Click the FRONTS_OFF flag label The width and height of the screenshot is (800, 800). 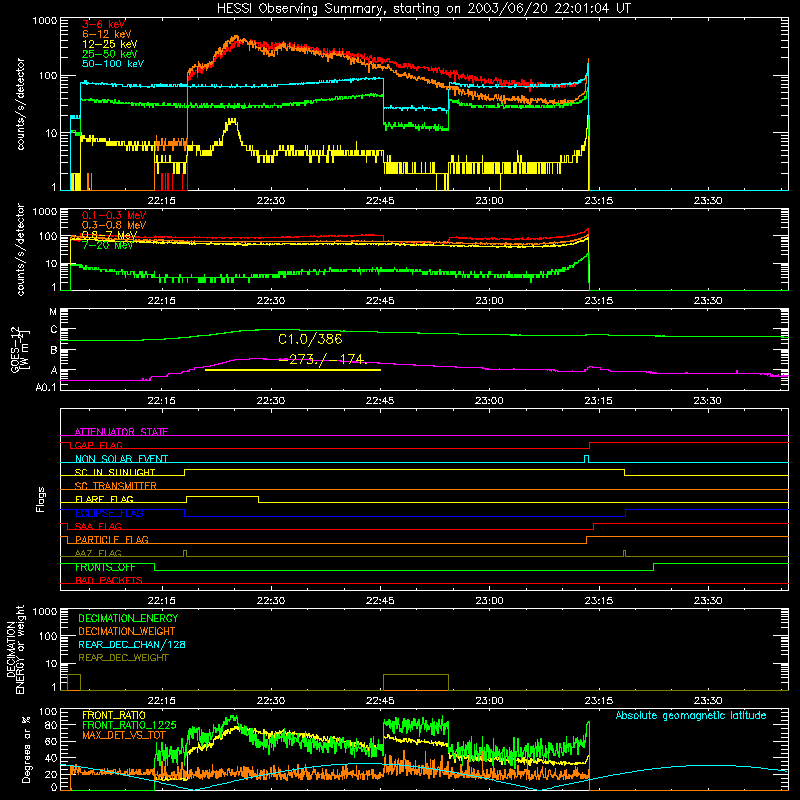(105, 567)
